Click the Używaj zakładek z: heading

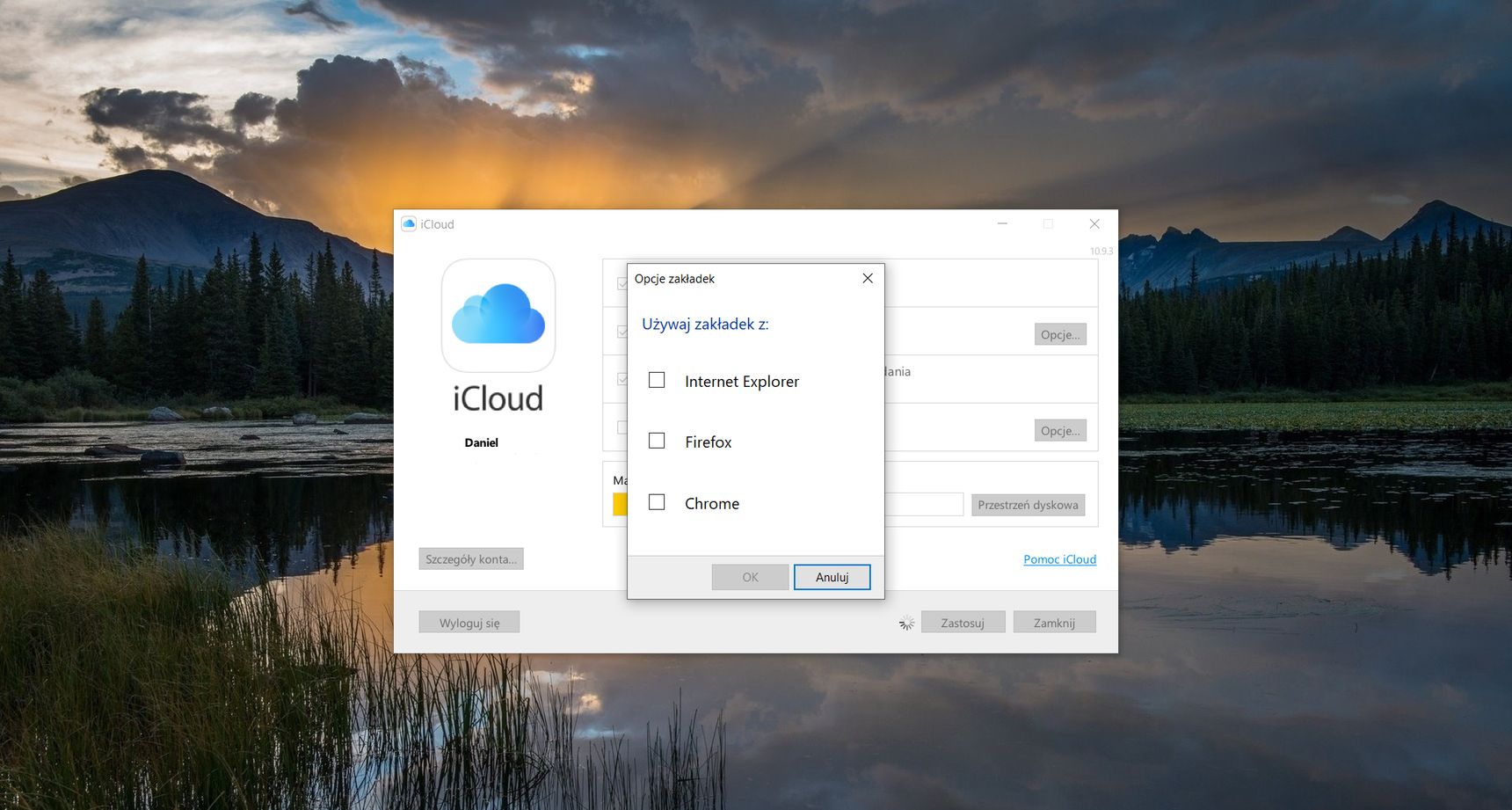705,325
